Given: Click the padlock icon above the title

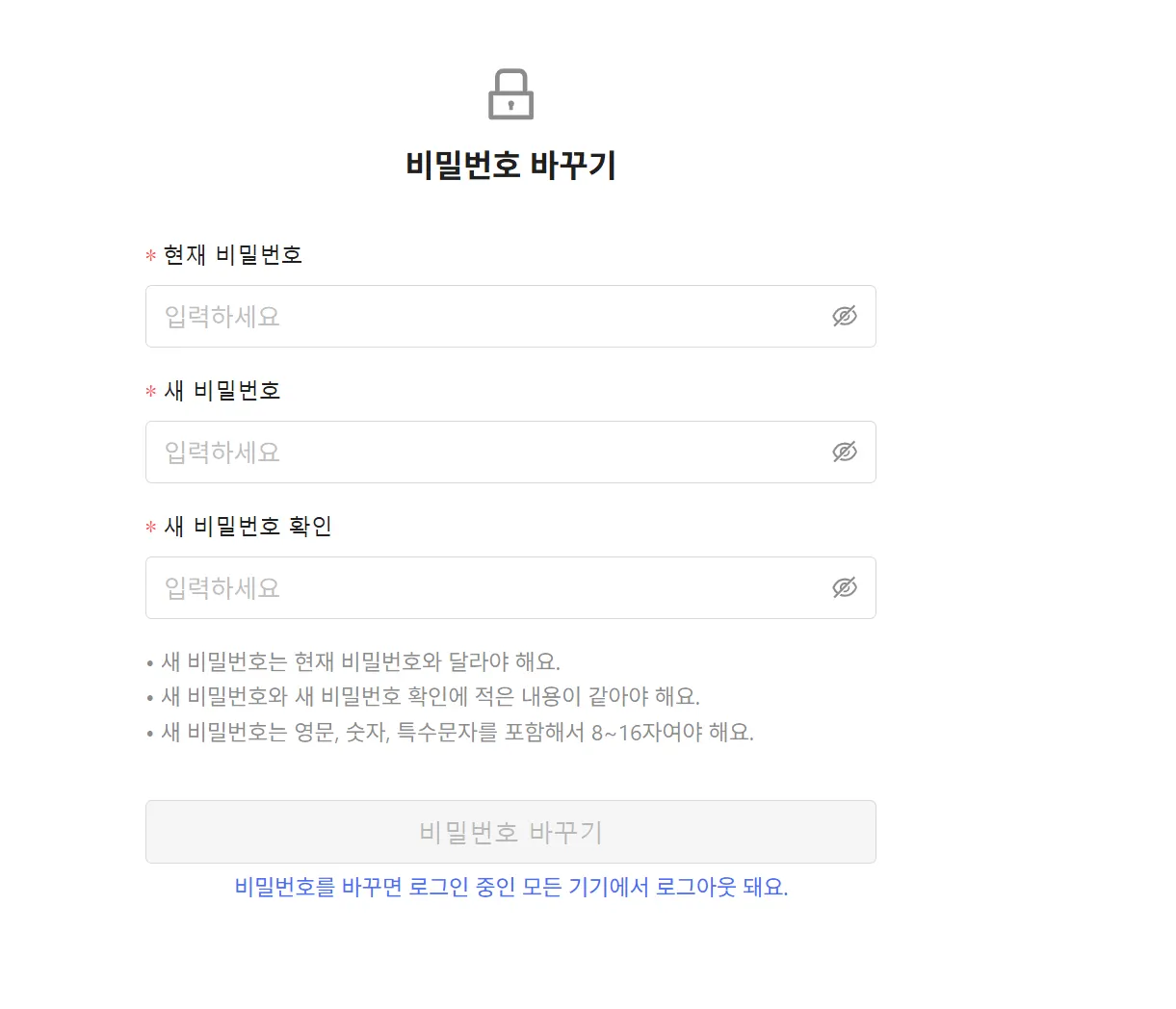Looking at the screenshot, I should [510, 94].
